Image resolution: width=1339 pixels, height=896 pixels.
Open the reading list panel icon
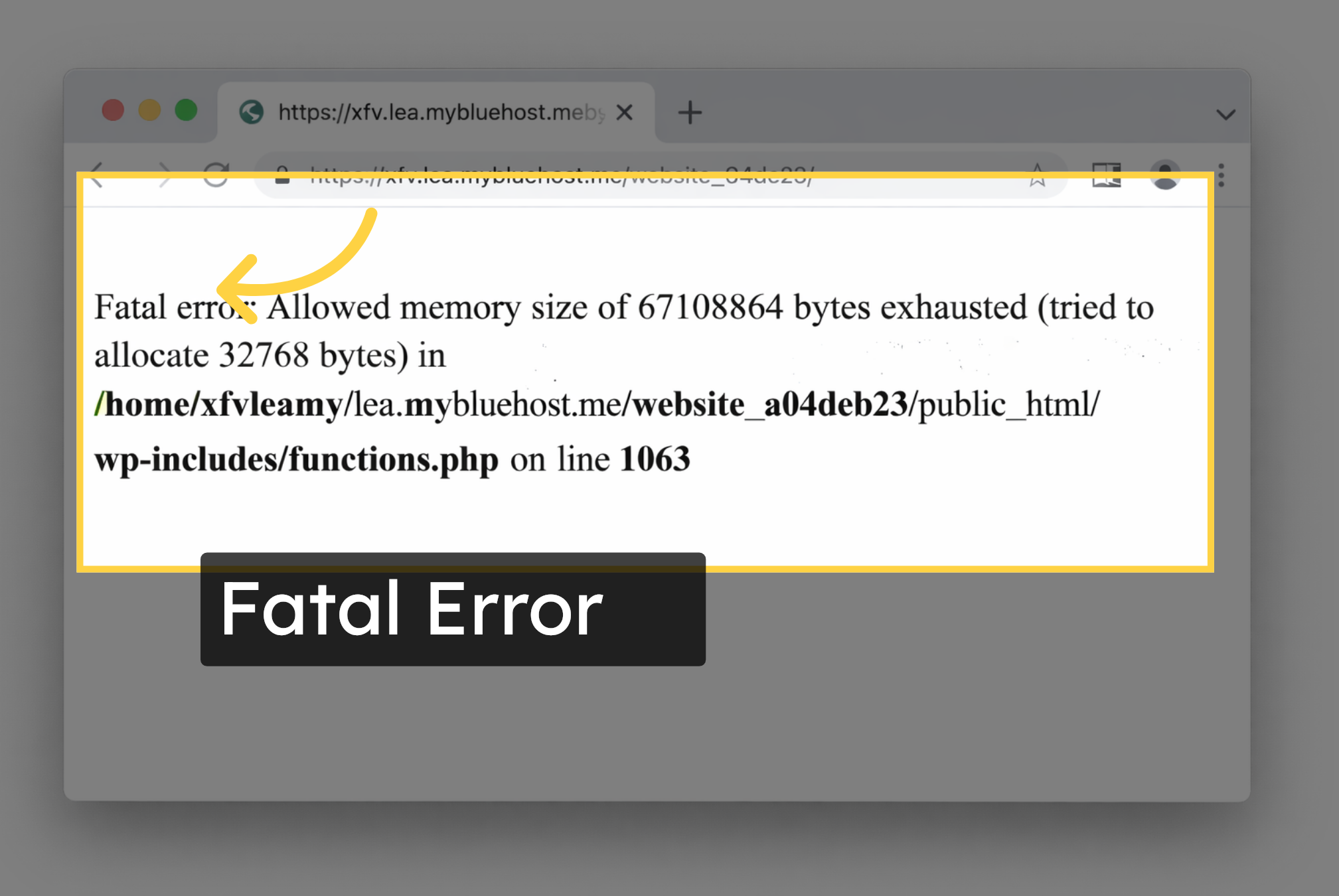click(1105, 176)
